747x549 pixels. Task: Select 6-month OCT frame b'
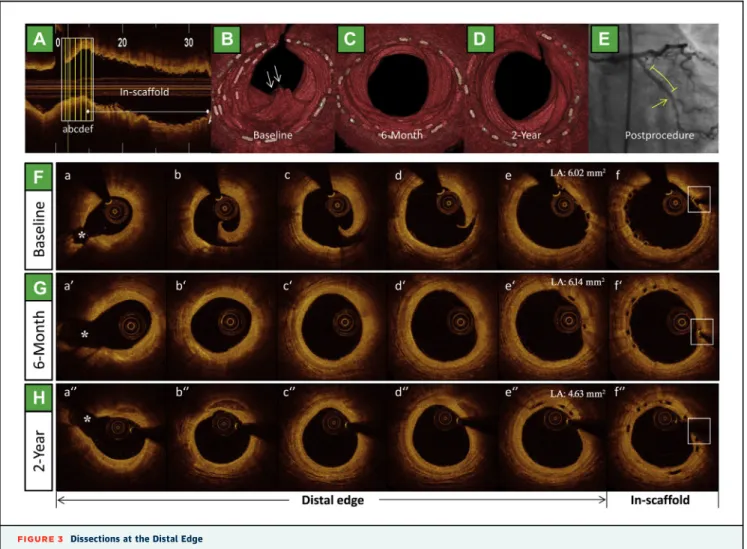point(222,326)
